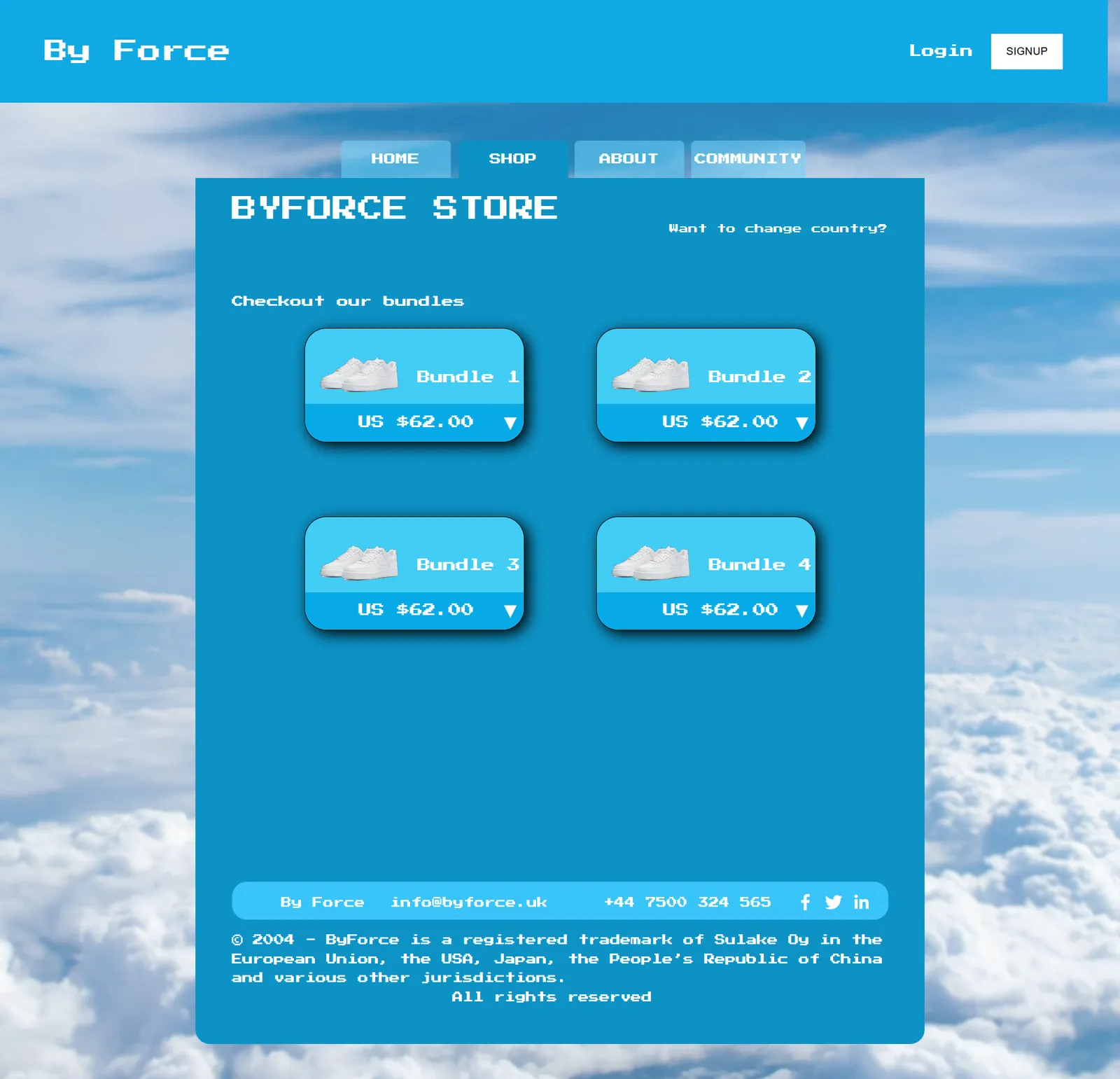Screen dimensions: 1120x1079
Task: Expand the Bundle 2 price dropdown arrow
Action: 802,423
